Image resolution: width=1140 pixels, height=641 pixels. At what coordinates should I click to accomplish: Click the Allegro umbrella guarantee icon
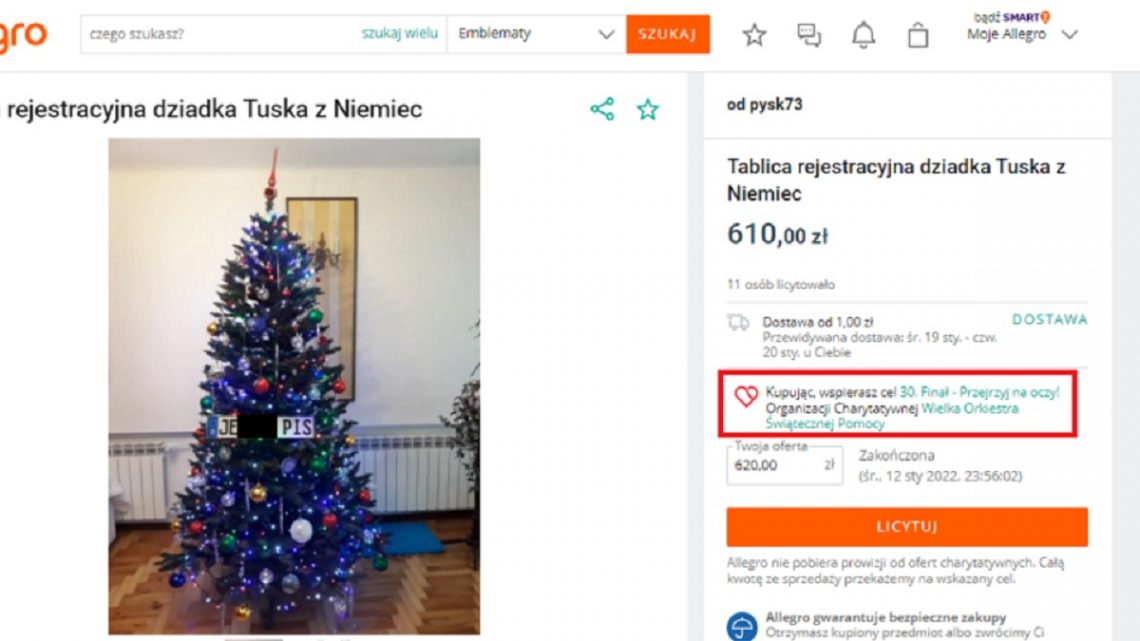pos(742,626)
